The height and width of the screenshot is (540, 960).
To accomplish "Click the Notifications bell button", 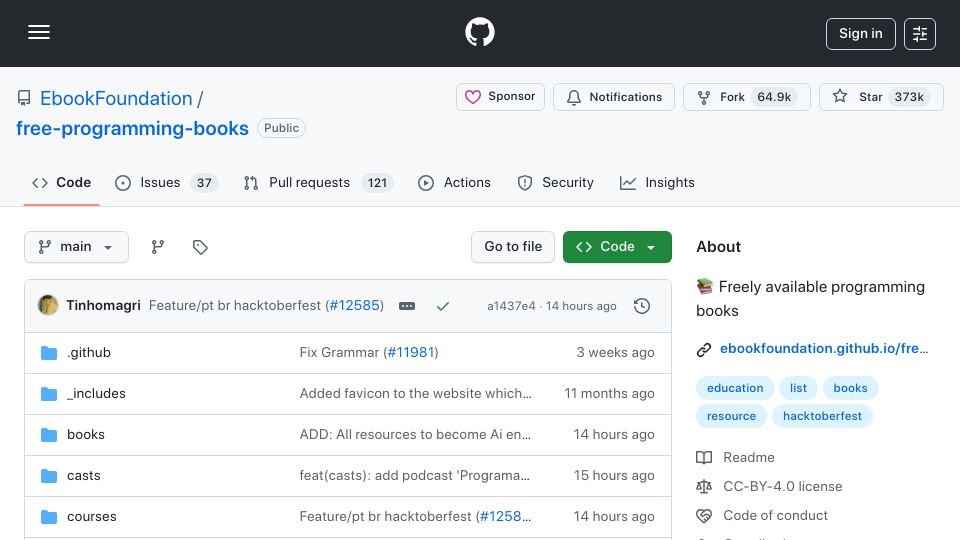I will (x=613, y=97).
